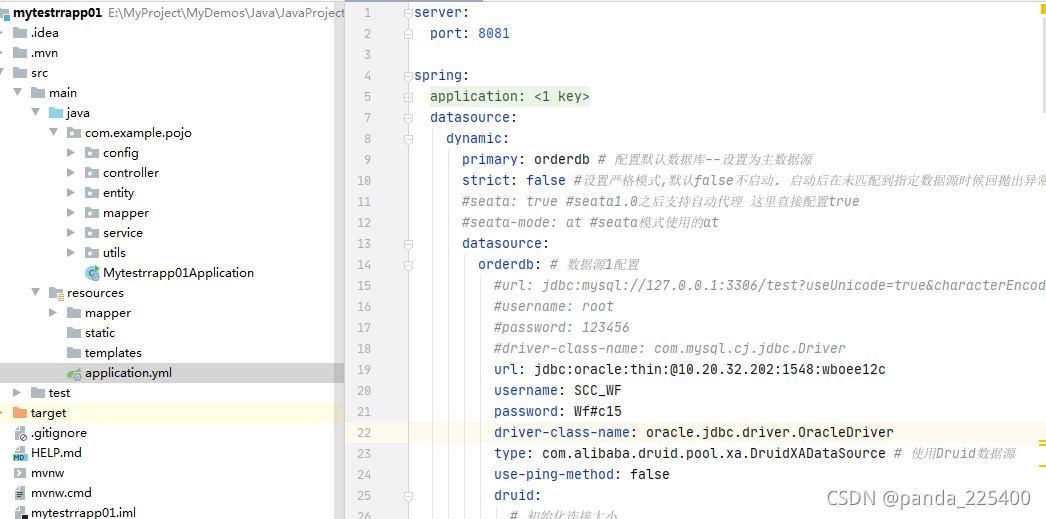This screenshot has width=1046, height=519.
Task: Fold the server block gutter marker
Action: [408, 13]
